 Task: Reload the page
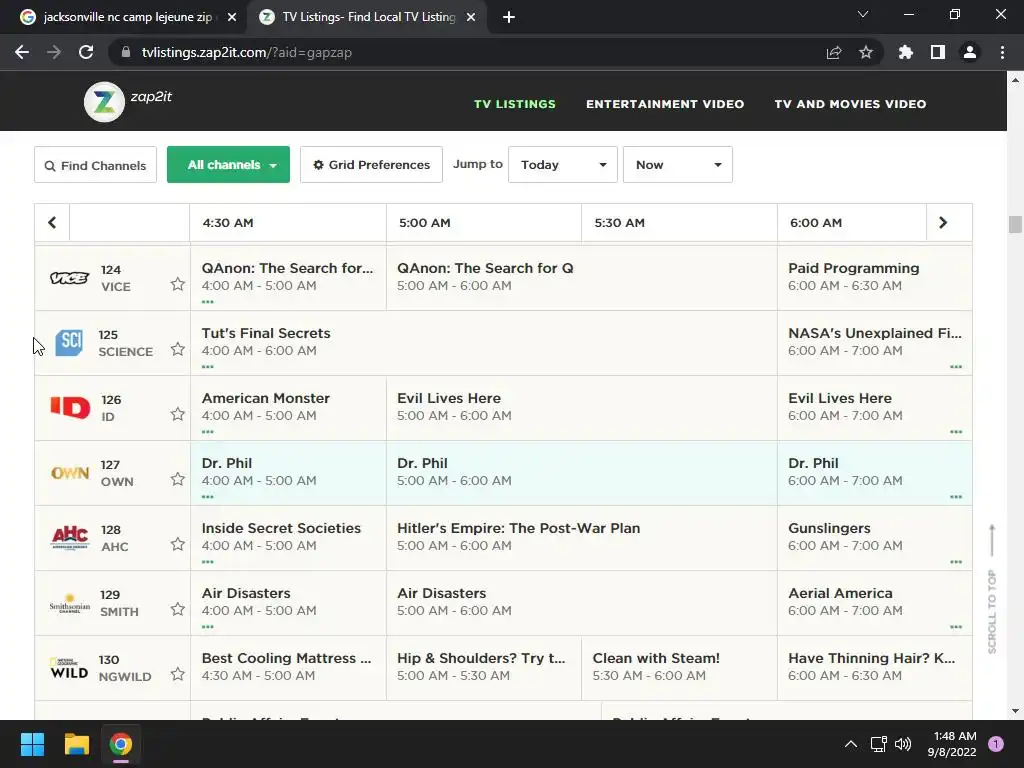click(x=86, y=52)
